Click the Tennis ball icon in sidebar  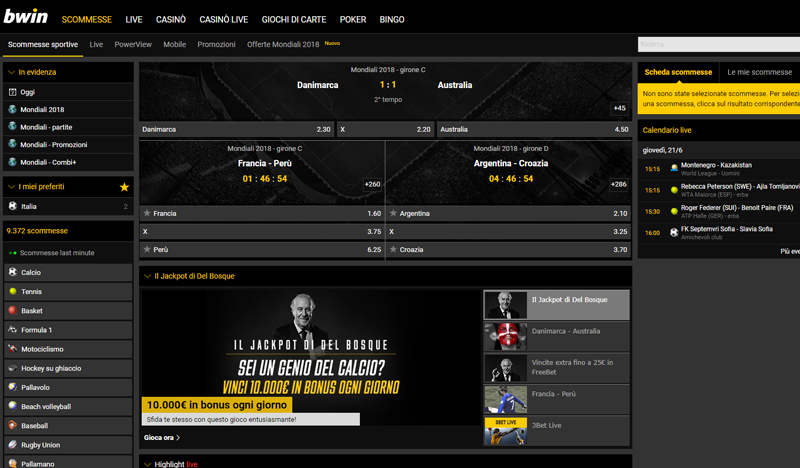[x=12, y=291]
